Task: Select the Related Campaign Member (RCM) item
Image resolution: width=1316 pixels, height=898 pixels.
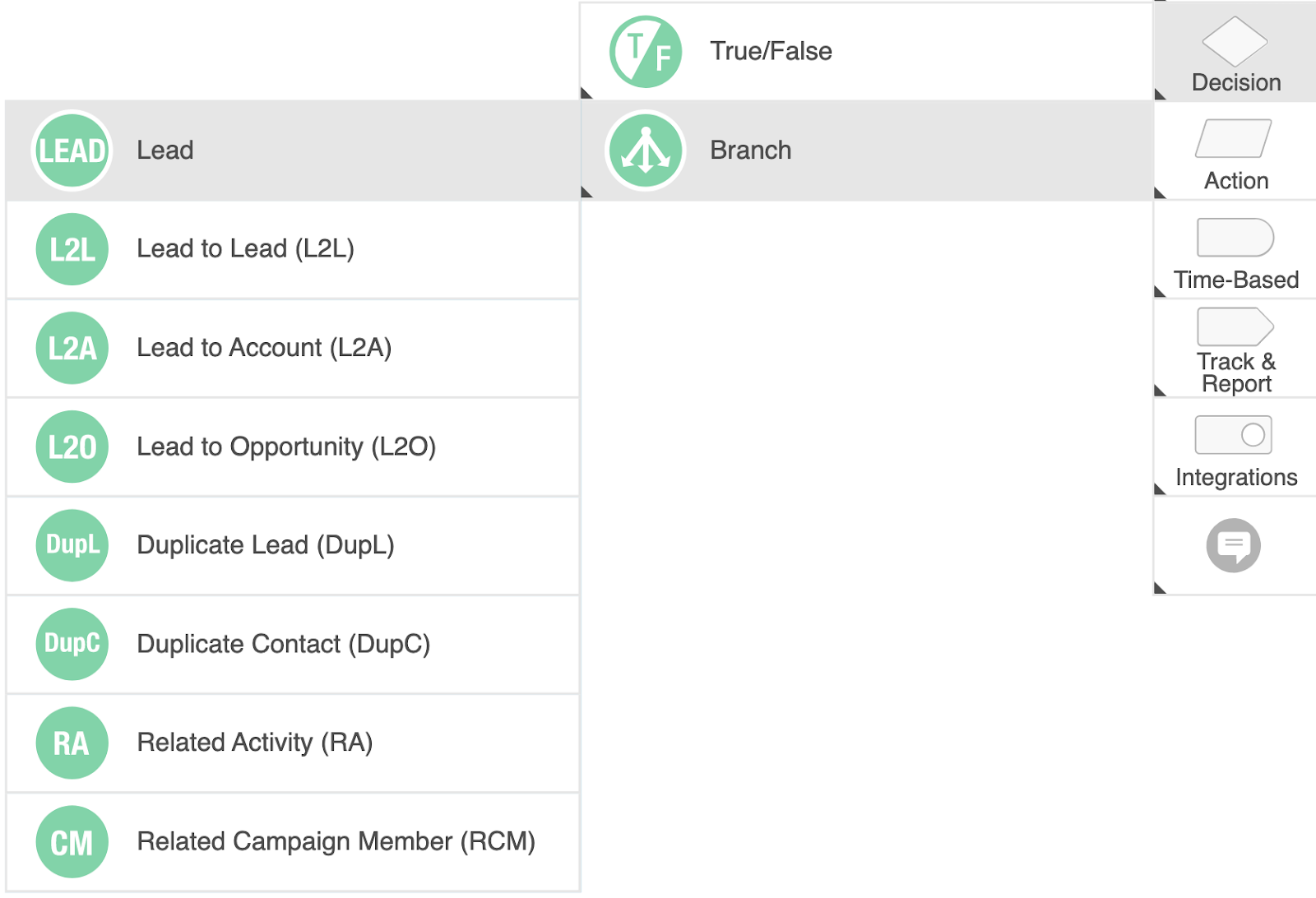Action: pos(336,841)
